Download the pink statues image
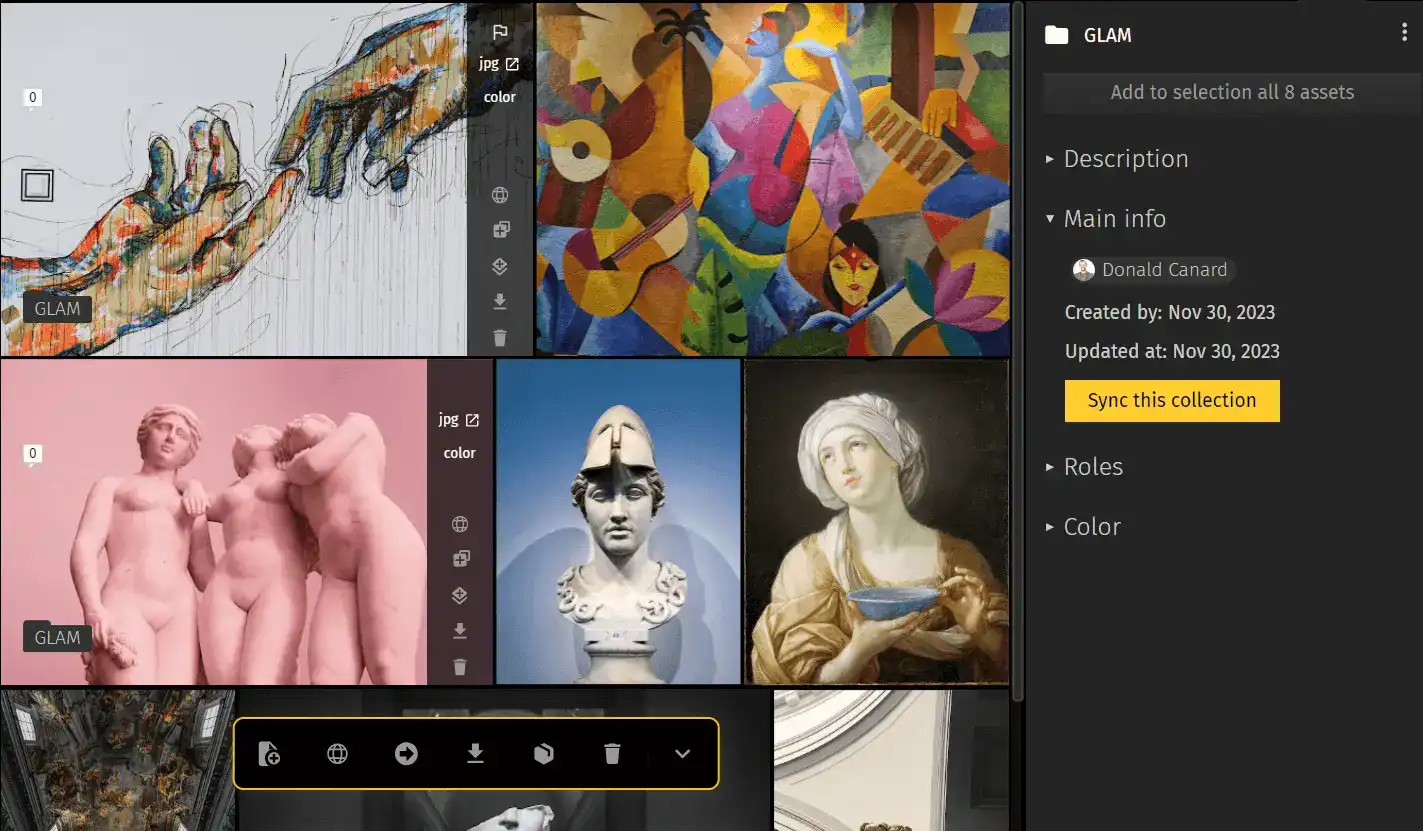 pyautogui.click(x=460, y=631)
